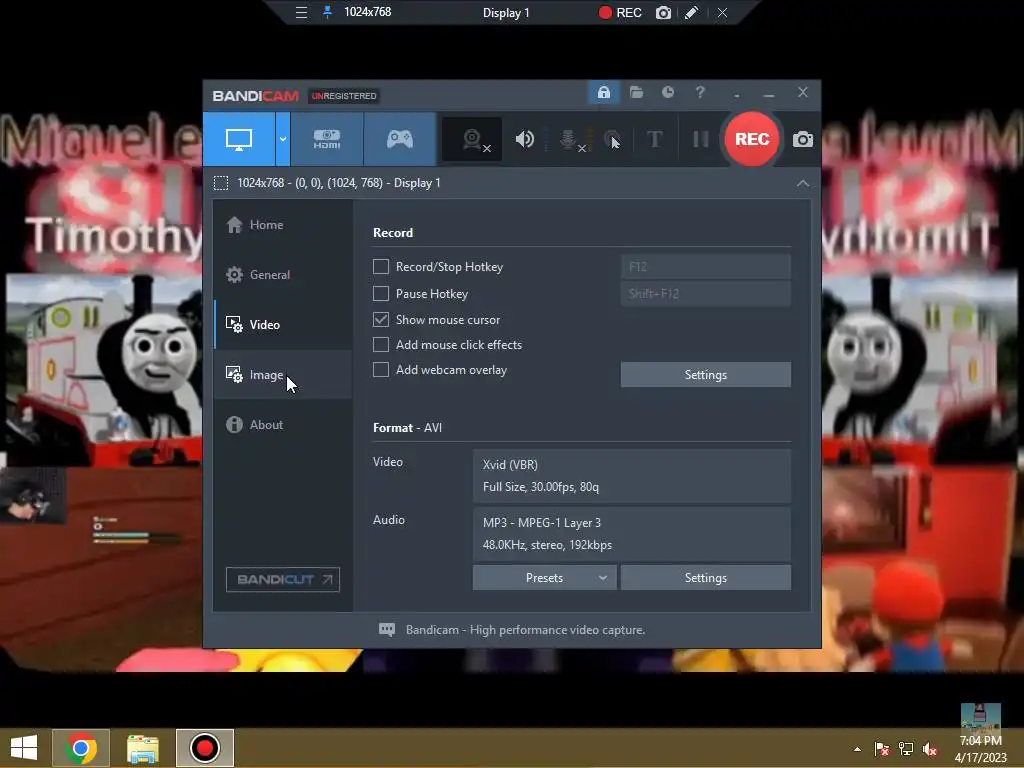
Task: Toggle the text overlay T icon
Action: click(654, 139)
